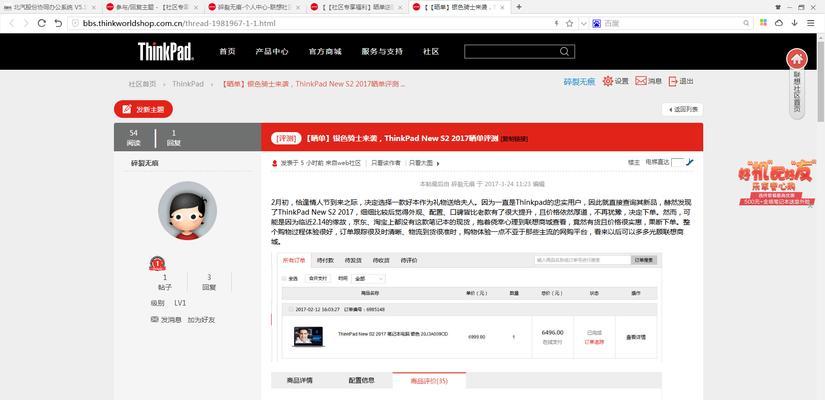Click the ThinkPad logo in the header
Image resolution: width=825 pixels, height=400 pixels.
tap(166, 52)
